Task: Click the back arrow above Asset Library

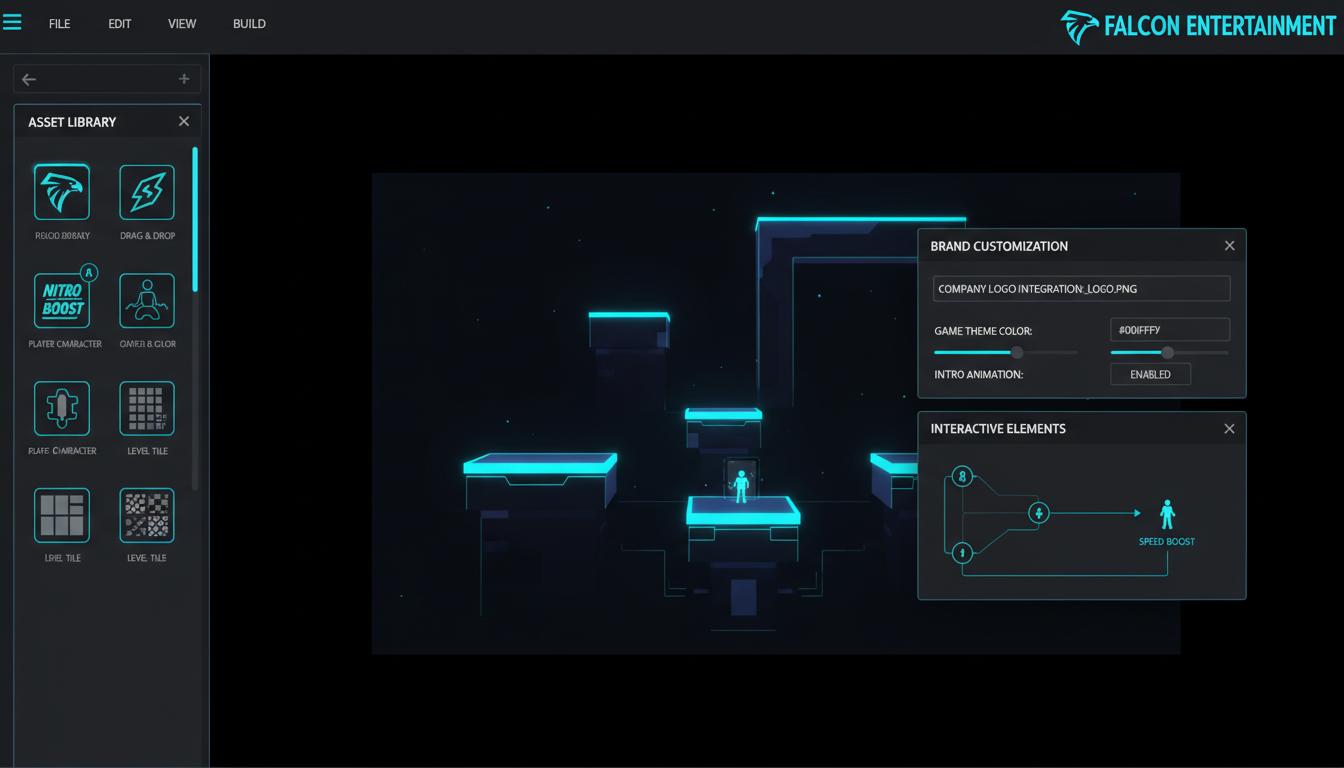Action: click(x=29, y=79)
